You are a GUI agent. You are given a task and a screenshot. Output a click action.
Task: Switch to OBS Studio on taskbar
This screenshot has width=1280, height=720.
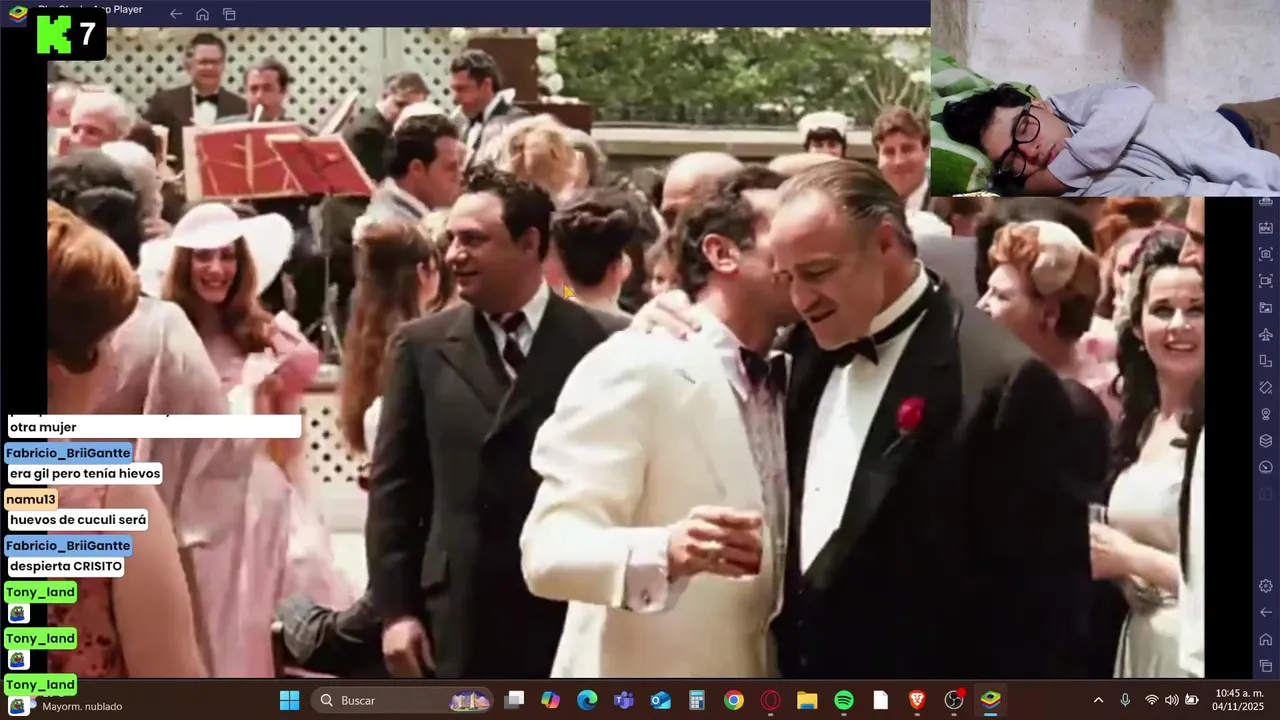954,700
